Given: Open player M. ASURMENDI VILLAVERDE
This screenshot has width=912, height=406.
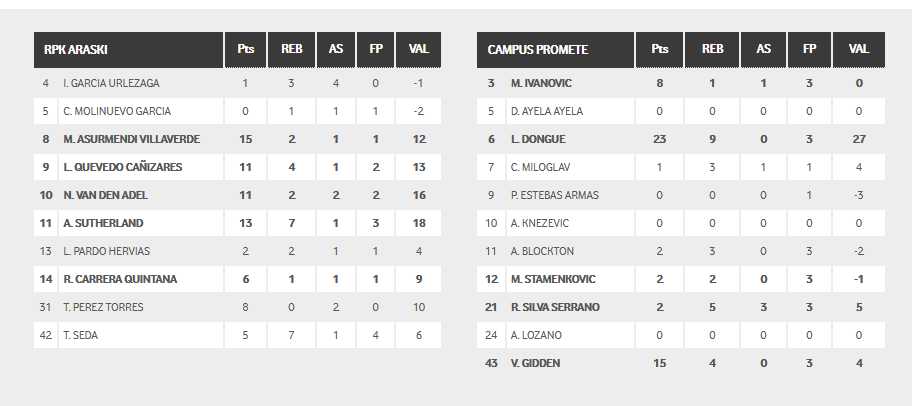Looking at the screenshot, I should (131, 139).
